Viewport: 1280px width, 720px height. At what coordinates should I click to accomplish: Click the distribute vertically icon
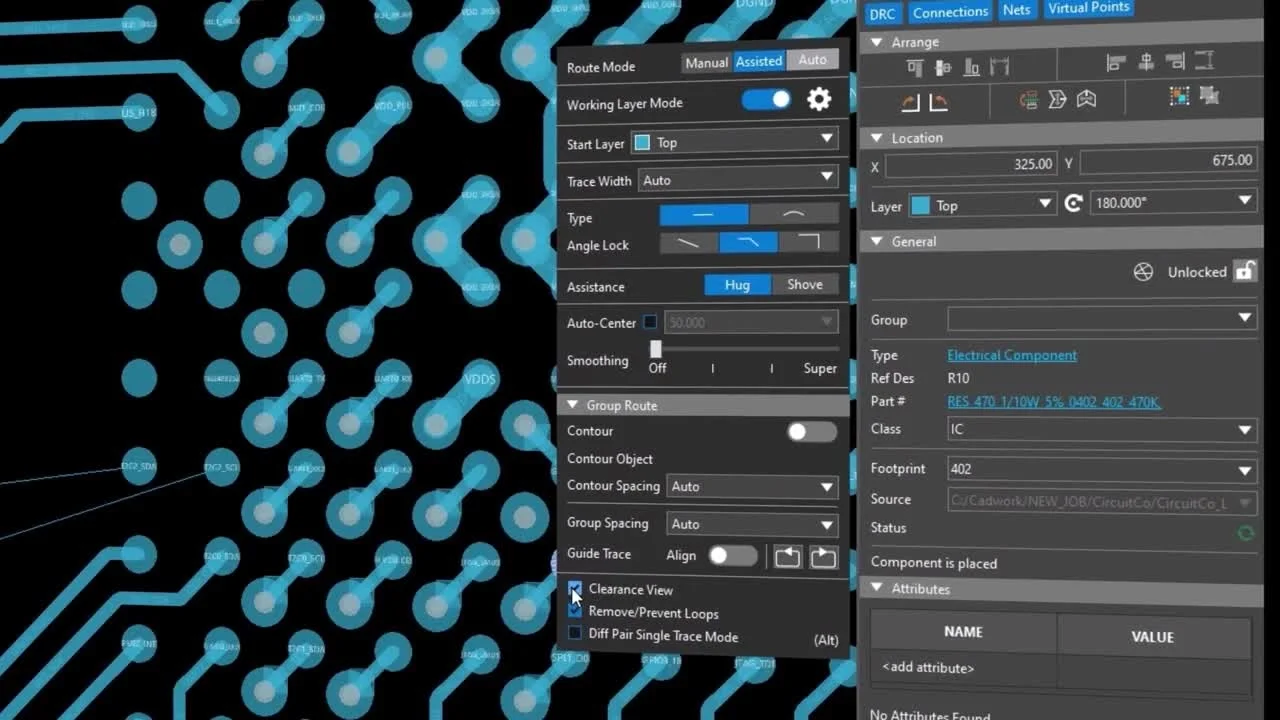(1205, 60)
